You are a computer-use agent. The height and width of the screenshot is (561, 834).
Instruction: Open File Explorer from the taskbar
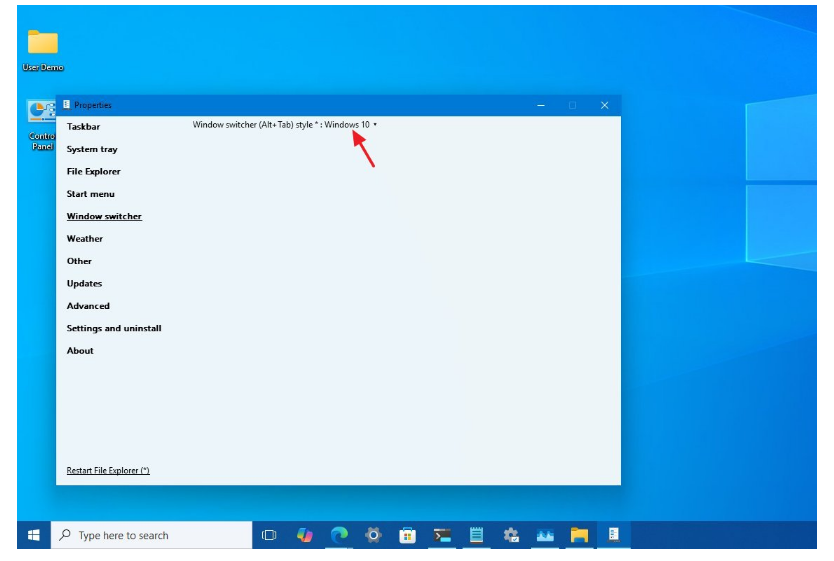click(x=579, y=535)
